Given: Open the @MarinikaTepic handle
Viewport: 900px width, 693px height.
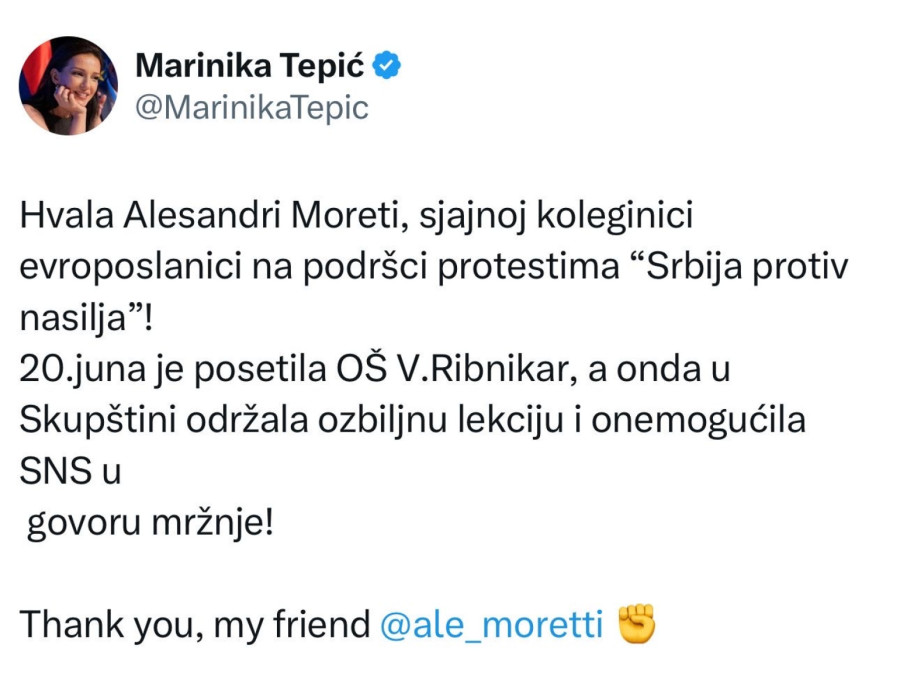Looking at the screenshot, I should [x=251, y=107].
